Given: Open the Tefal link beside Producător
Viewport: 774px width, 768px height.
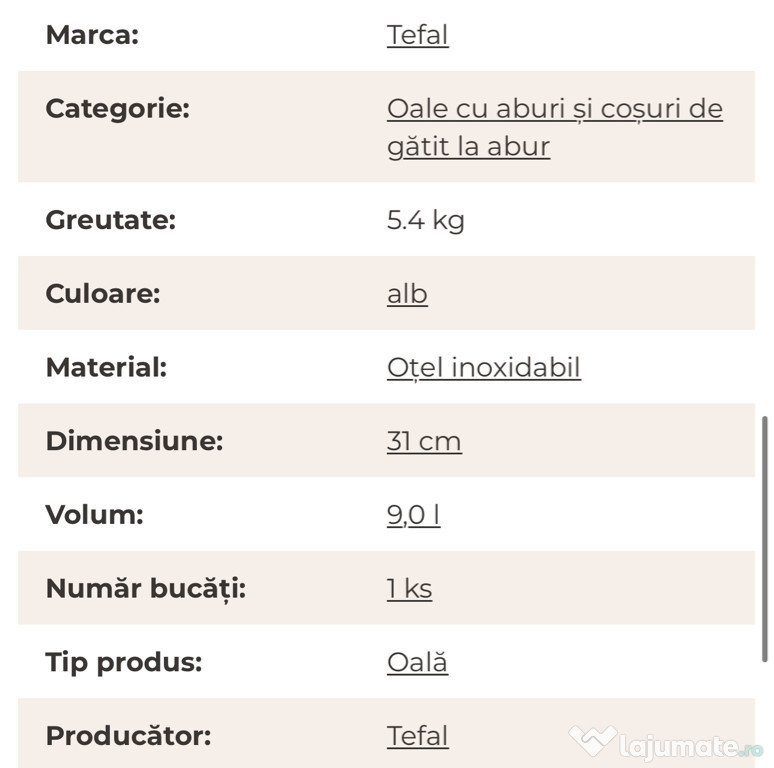Looking at the screenshot, I should point(418,736).
